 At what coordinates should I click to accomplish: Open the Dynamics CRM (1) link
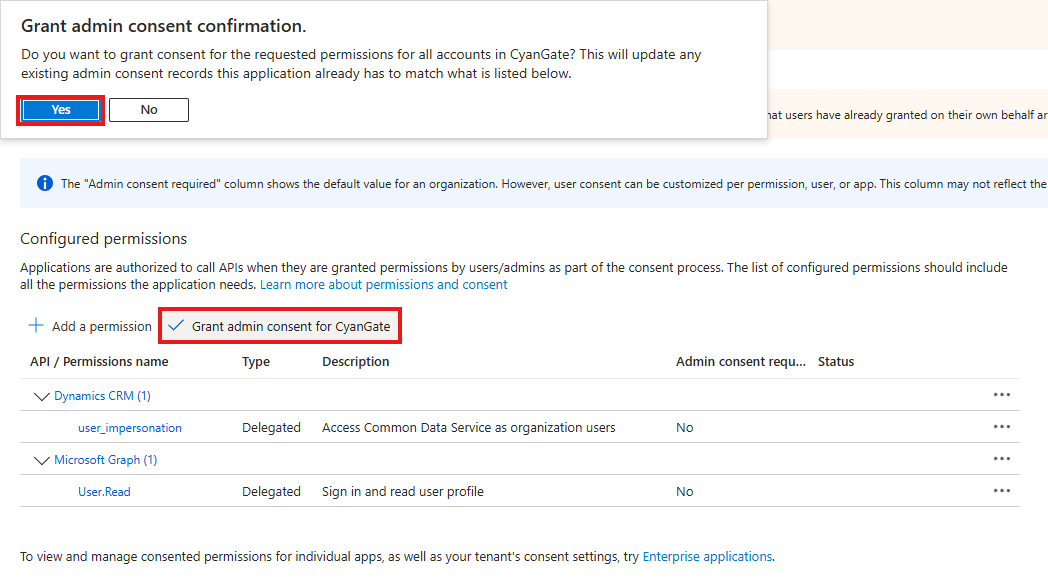(102, 396)
